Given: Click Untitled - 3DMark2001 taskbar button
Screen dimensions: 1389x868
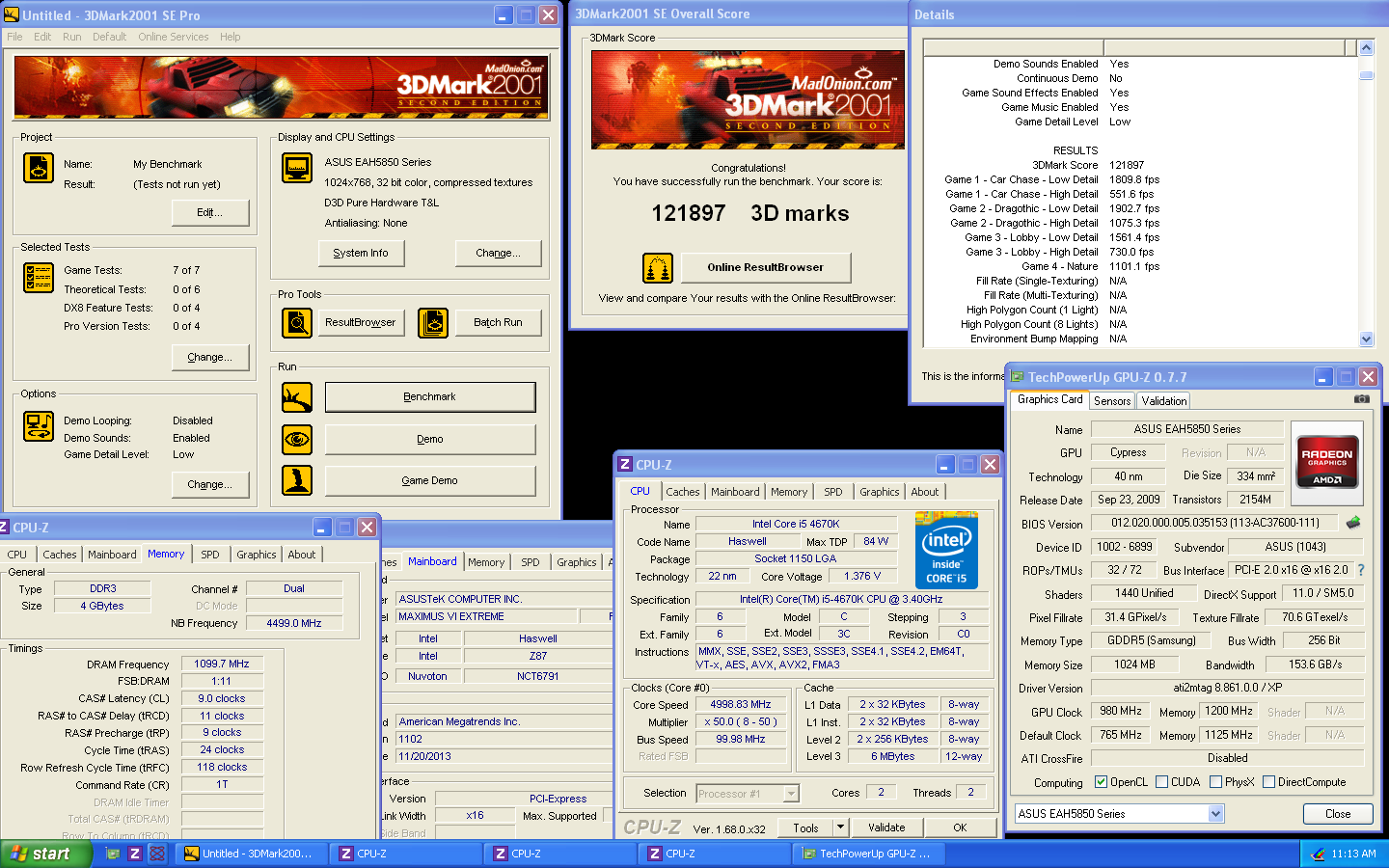Looking at the screenshot, I should point(253,854).
